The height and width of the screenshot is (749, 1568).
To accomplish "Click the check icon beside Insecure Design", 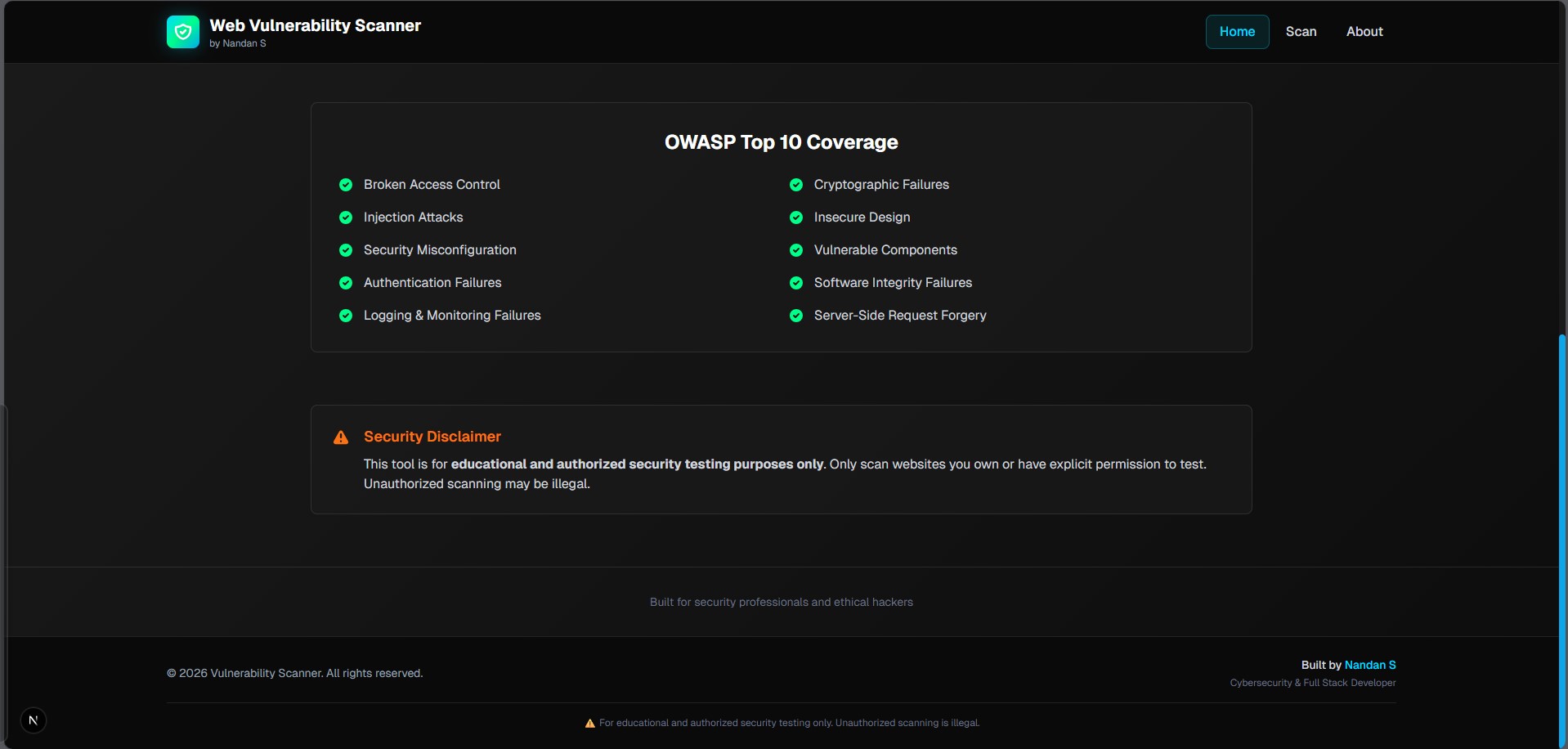I will pyautogui.click(x=796, y=218).
